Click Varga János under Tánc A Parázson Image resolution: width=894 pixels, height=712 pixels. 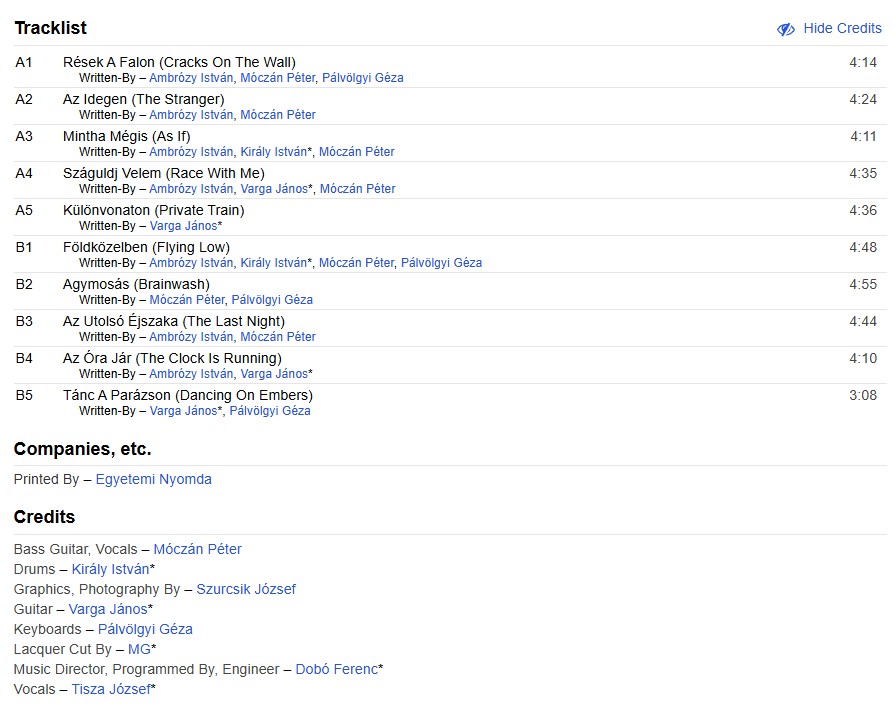(183, 411)
